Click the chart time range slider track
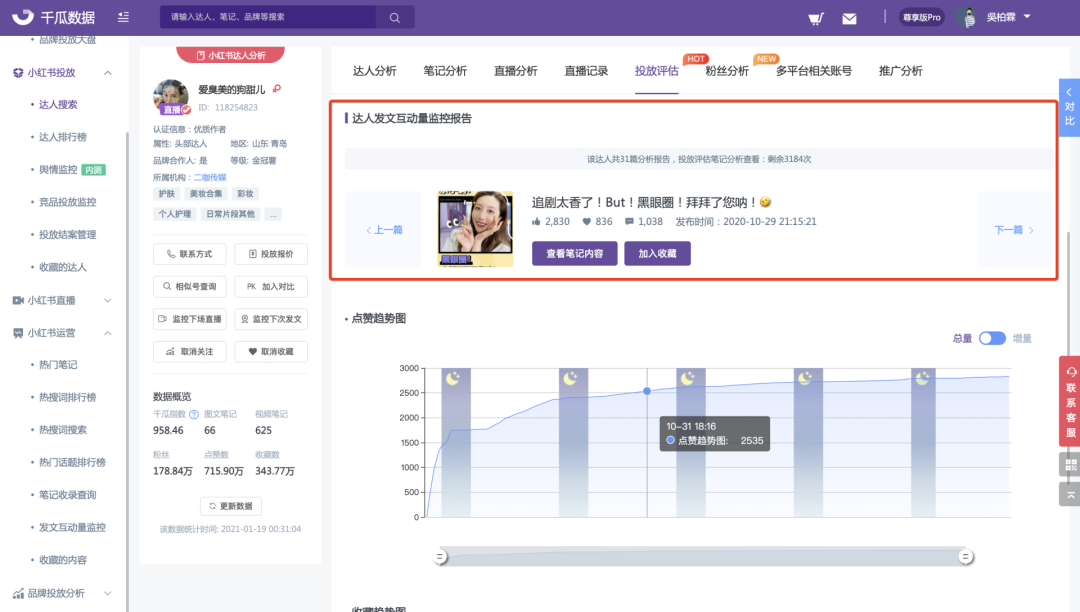 click(x=703, y=556)
